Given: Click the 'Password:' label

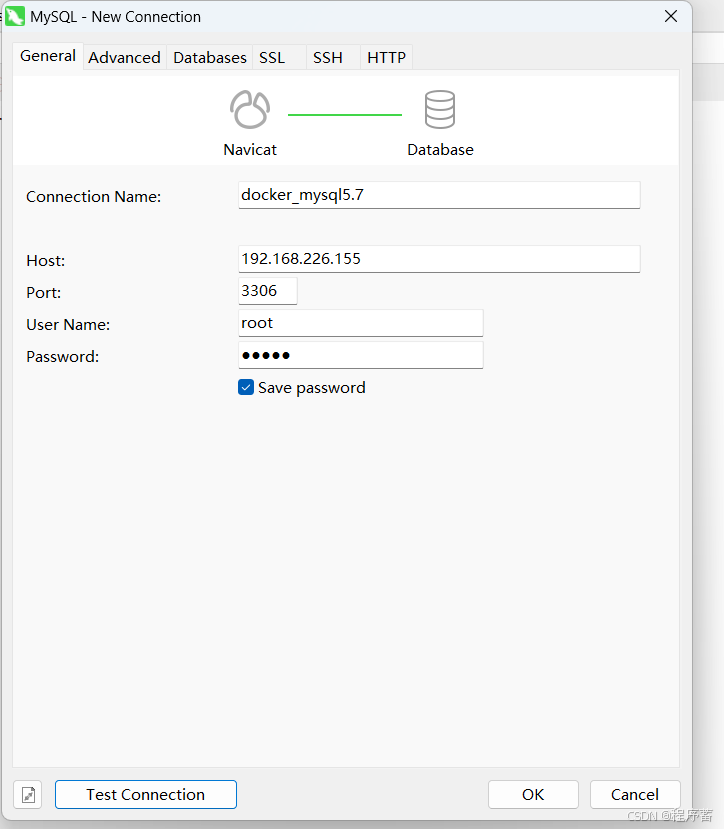Looking at the screenshot, I should tap(62, 357).
